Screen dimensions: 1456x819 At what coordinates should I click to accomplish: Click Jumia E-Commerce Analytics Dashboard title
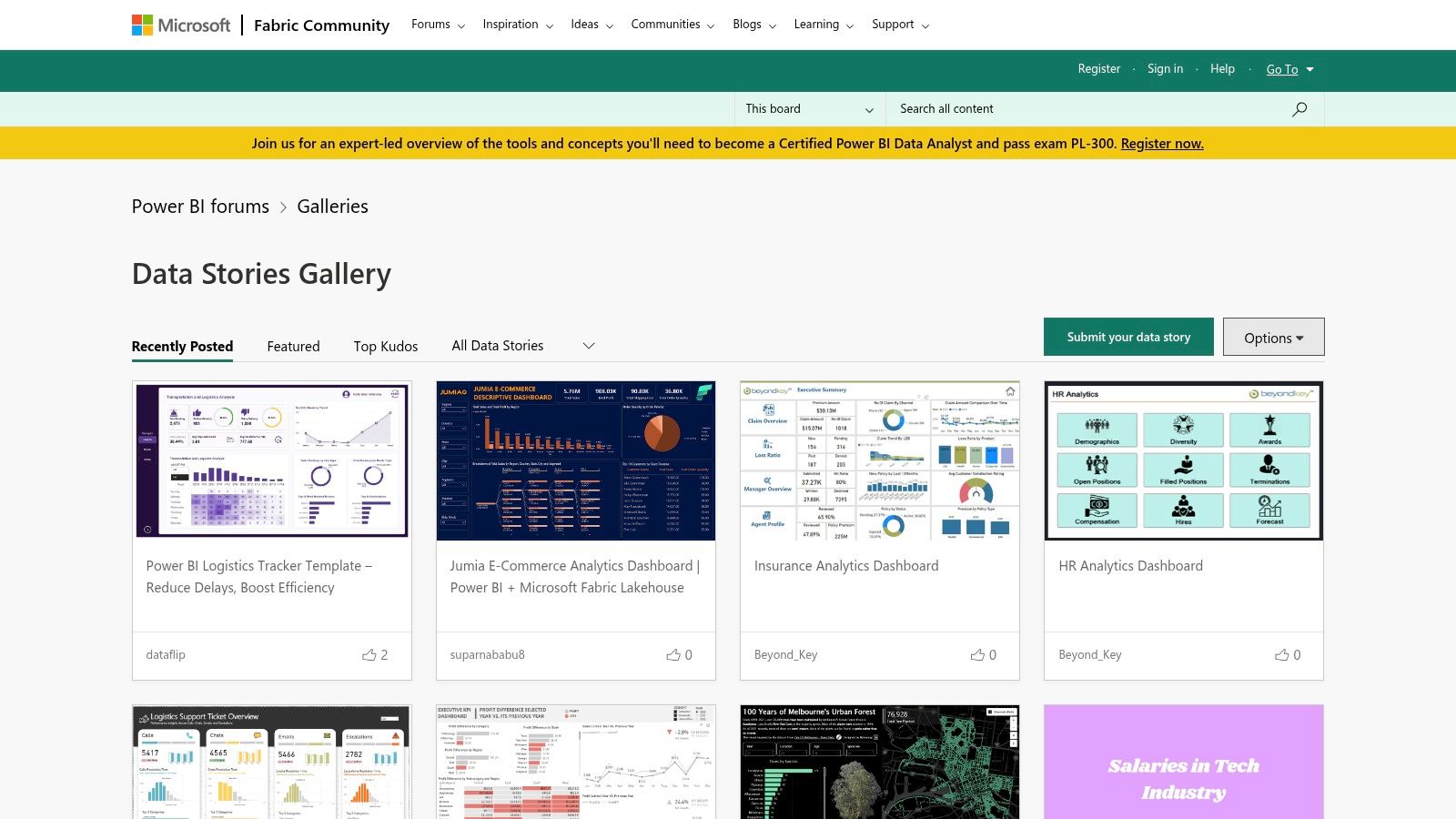click(x=575, y=577)
